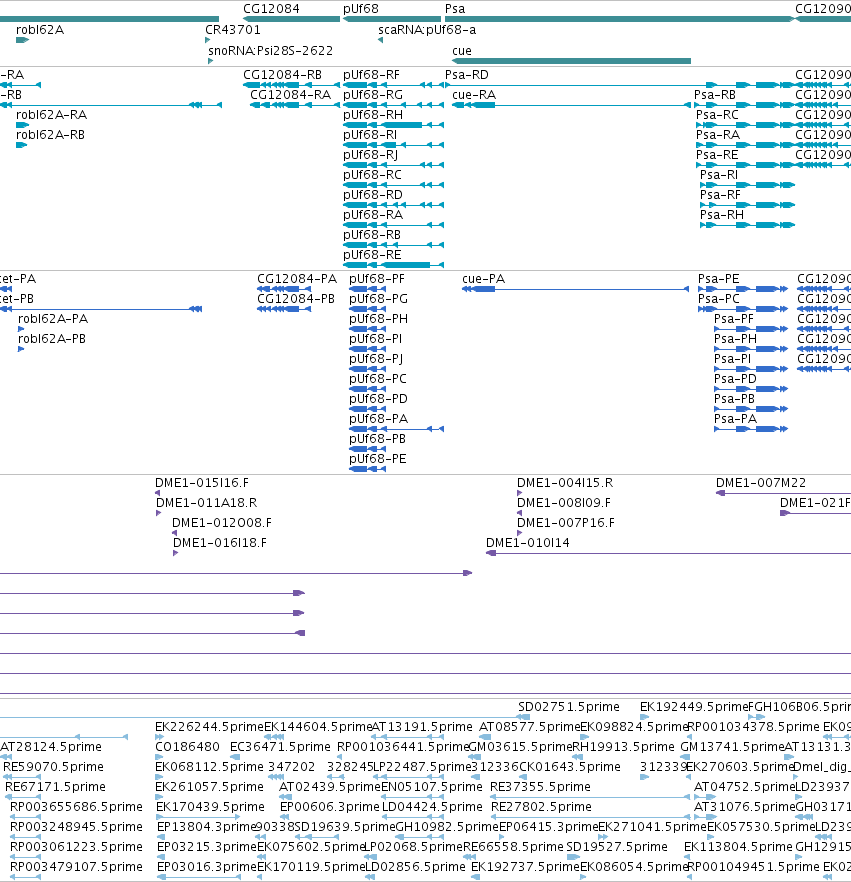Click protein label Psa-PE
Screen dimensions: 851x882
[x=719, y=279]
